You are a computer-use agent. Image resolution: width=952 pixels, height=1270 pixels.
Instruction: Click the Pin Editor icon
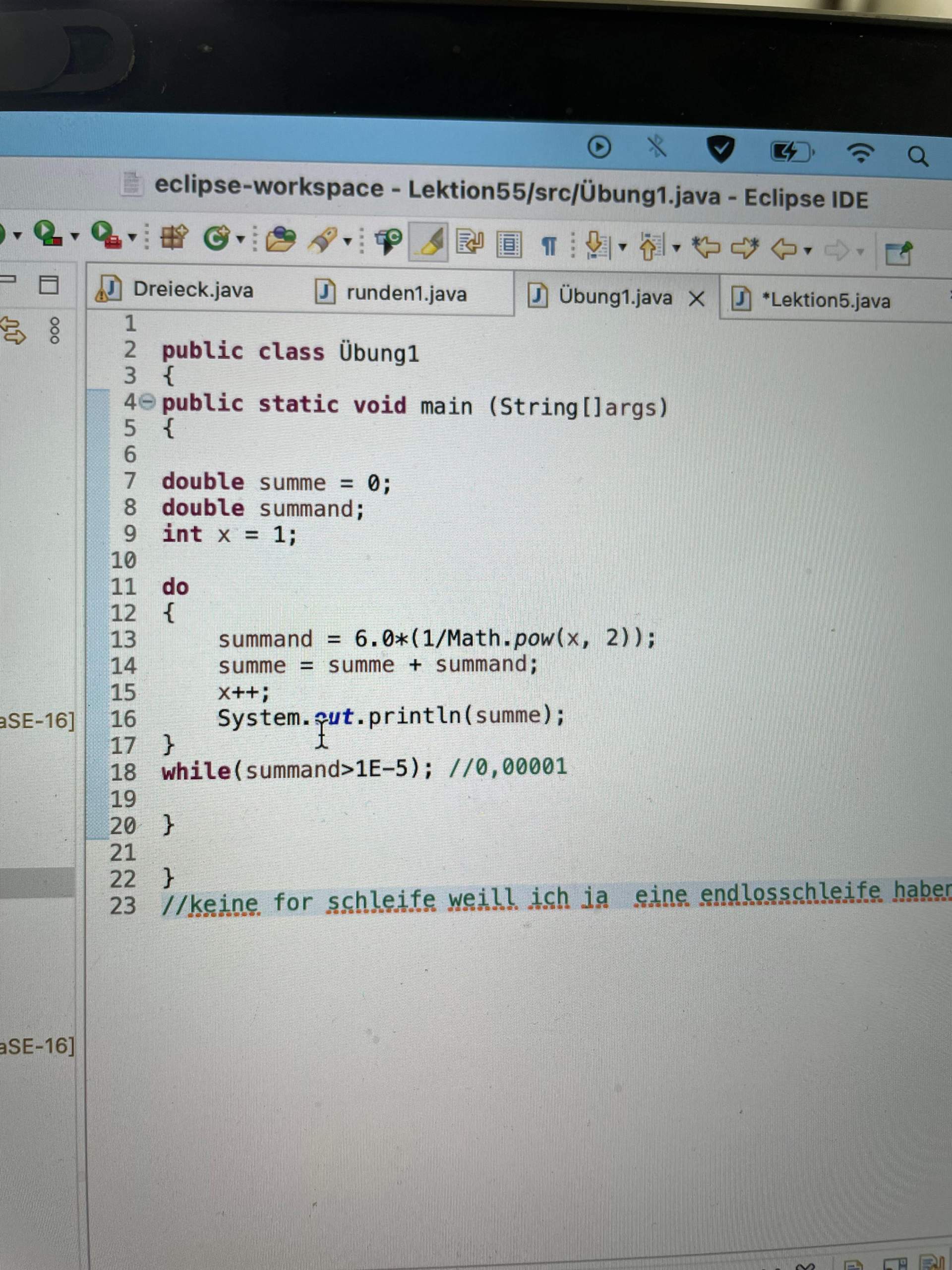tap(898, 253)
